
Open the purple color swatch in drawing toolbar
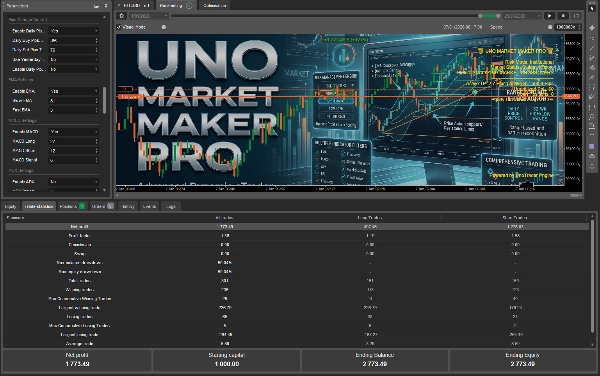pyautogui.click(x=592, y=146)
